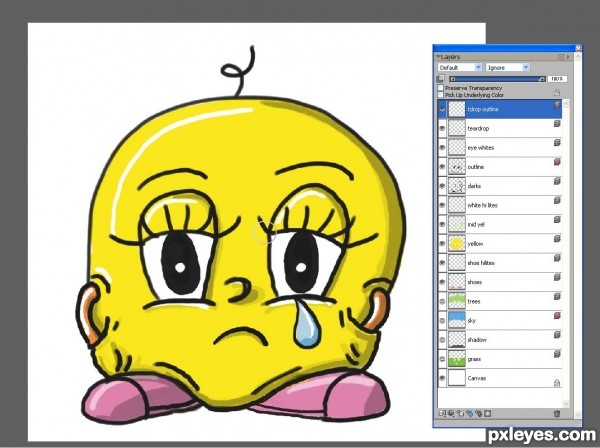
Task: Select the sky layer thumbnail
Action: pyautogui.click(x=457, y=321)
